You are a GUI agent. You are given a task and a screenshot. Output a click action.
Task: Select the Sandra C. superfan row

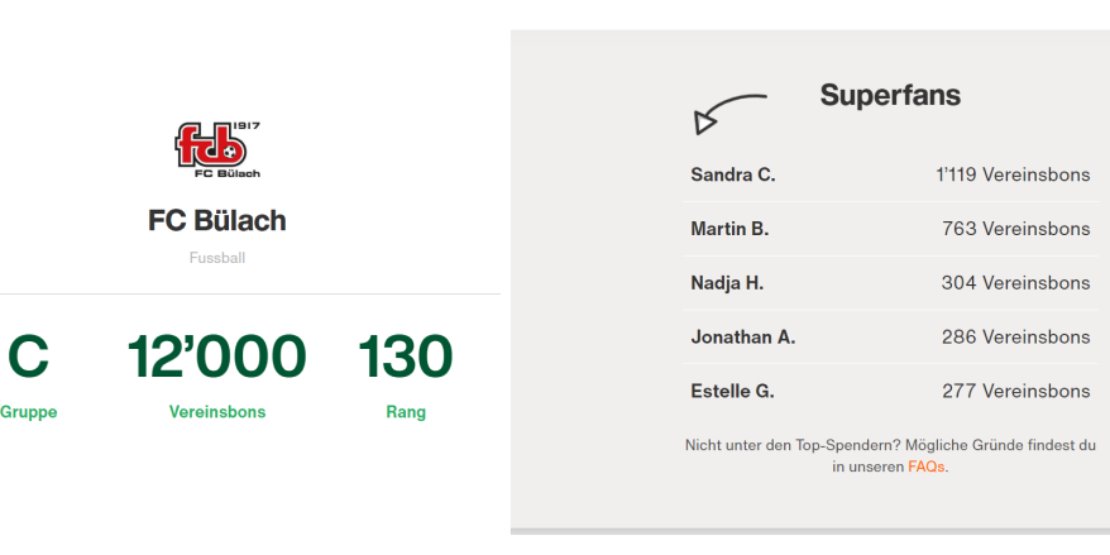point(891,175)
